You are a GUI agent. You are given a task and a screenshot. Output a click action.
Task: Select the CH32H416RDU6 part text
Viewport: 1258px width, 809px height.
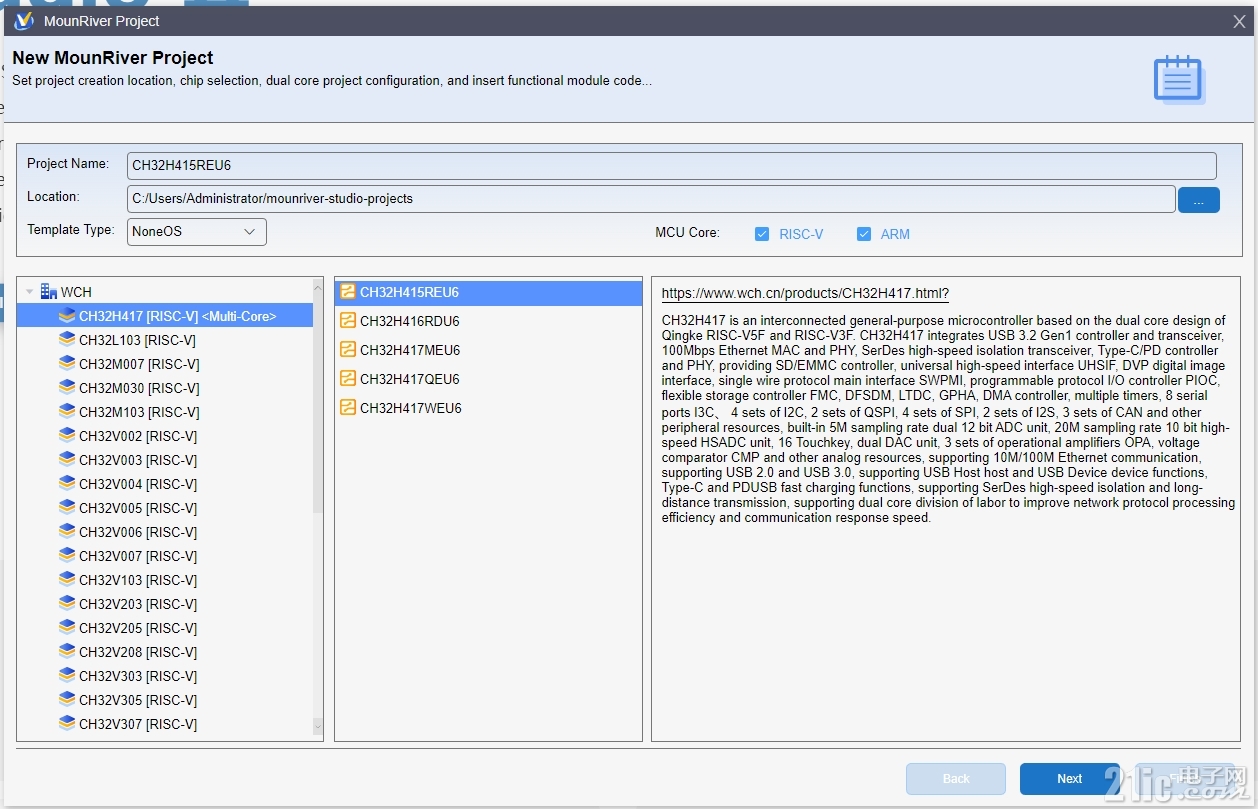coord(410,322)
